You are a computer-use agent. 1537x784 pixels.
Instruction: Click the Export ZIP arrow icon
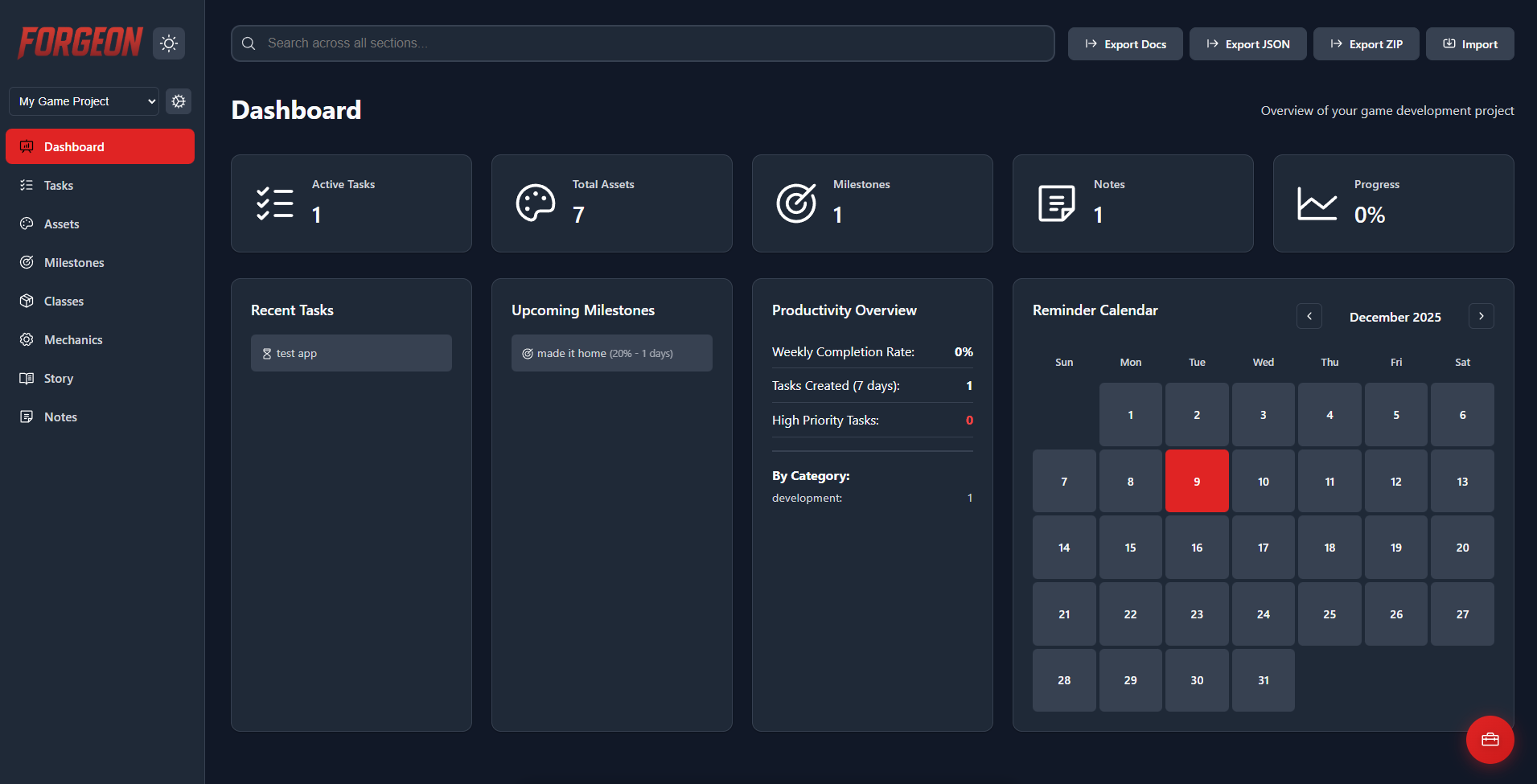1337,43
